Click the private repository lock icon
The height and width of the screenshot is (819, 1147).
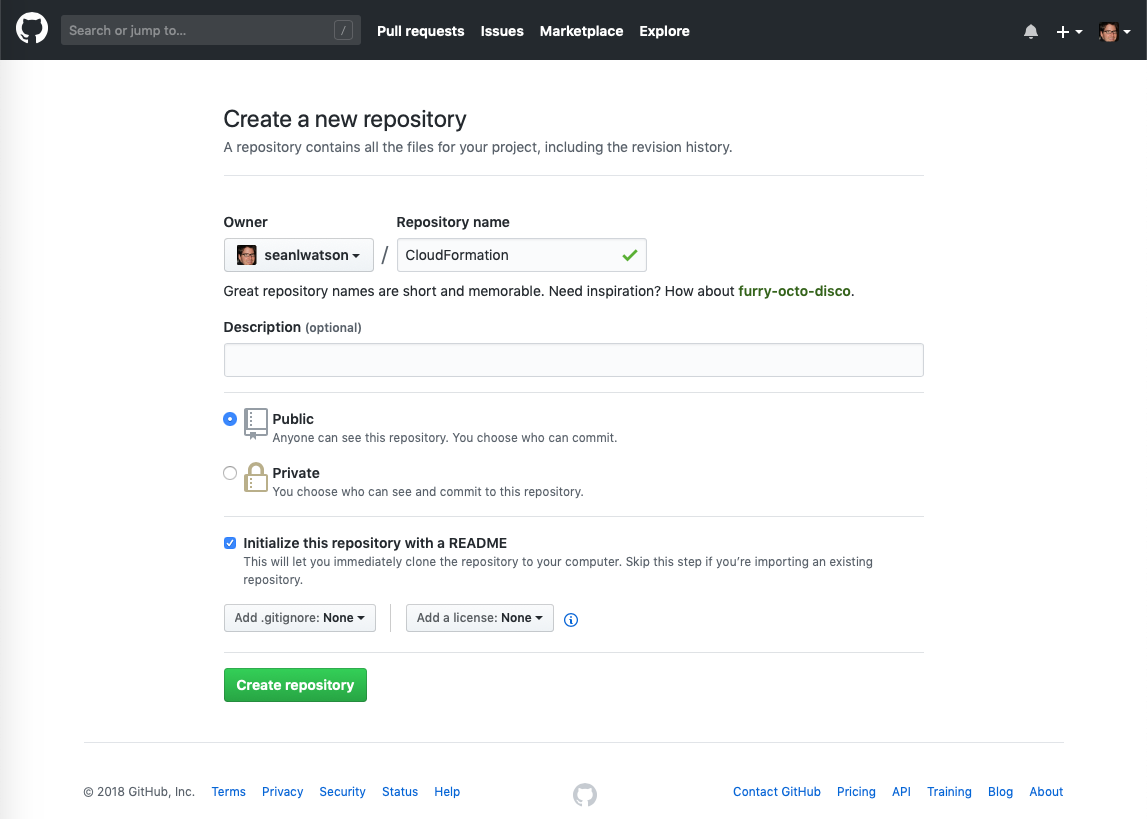255,478
